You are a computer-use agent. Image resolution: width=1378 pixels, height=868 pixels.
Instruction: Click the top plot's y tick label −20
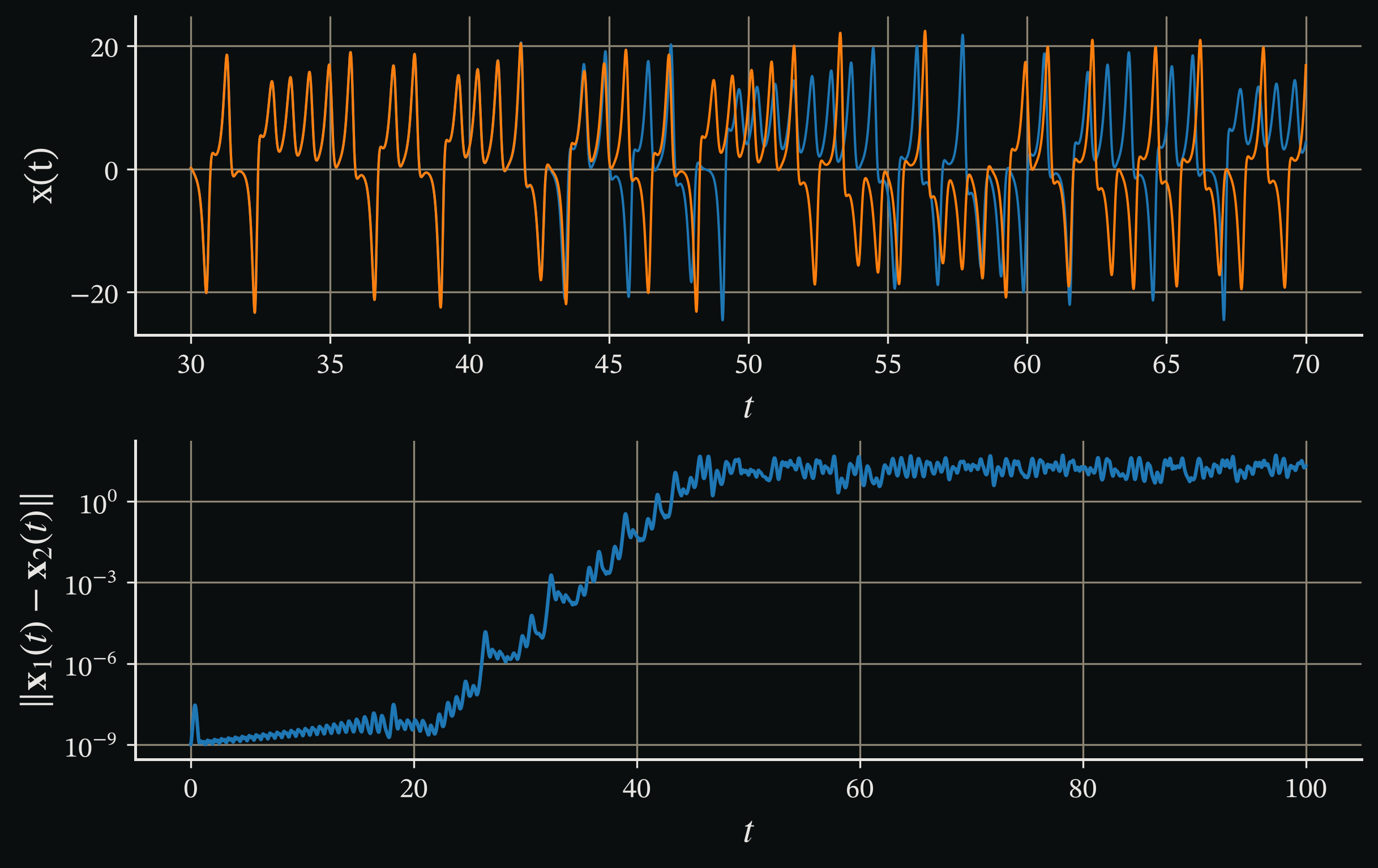click(x=95, y=294)
